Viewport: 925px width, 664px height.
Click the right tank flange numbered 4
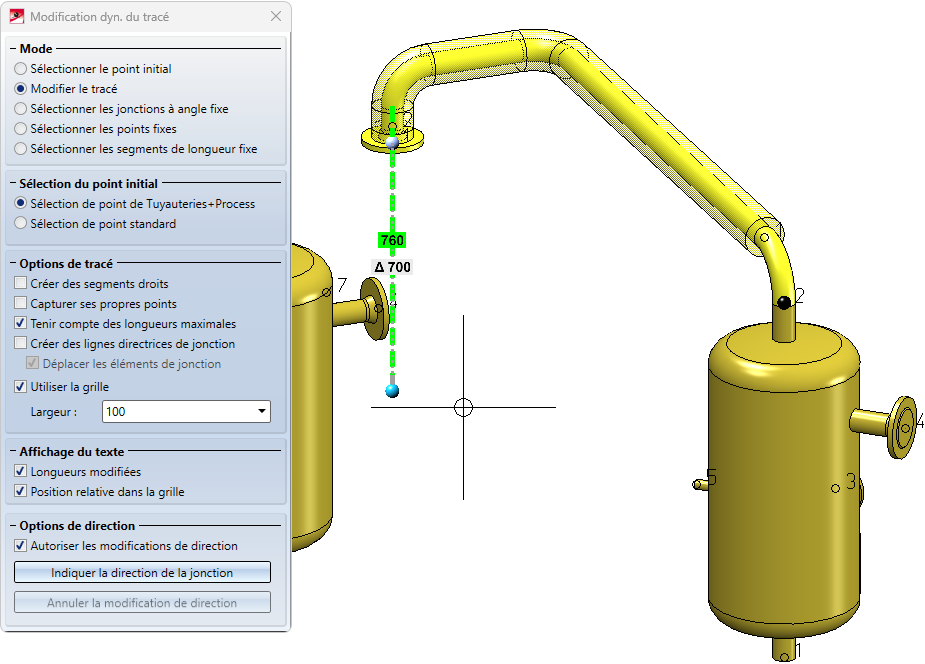click(903, 427)
